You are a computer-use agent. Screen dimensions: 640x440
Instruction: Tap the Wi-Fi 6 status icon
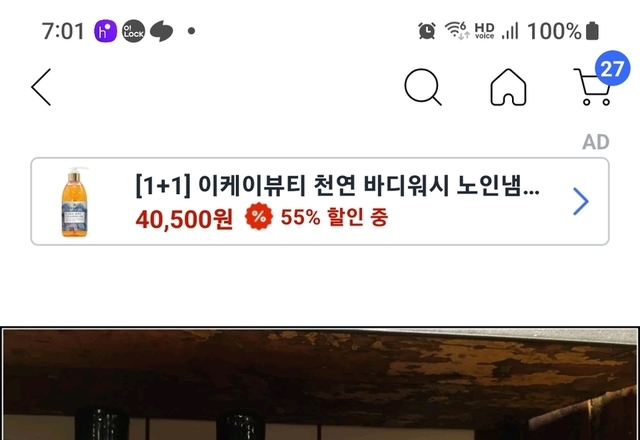(457, 31)
